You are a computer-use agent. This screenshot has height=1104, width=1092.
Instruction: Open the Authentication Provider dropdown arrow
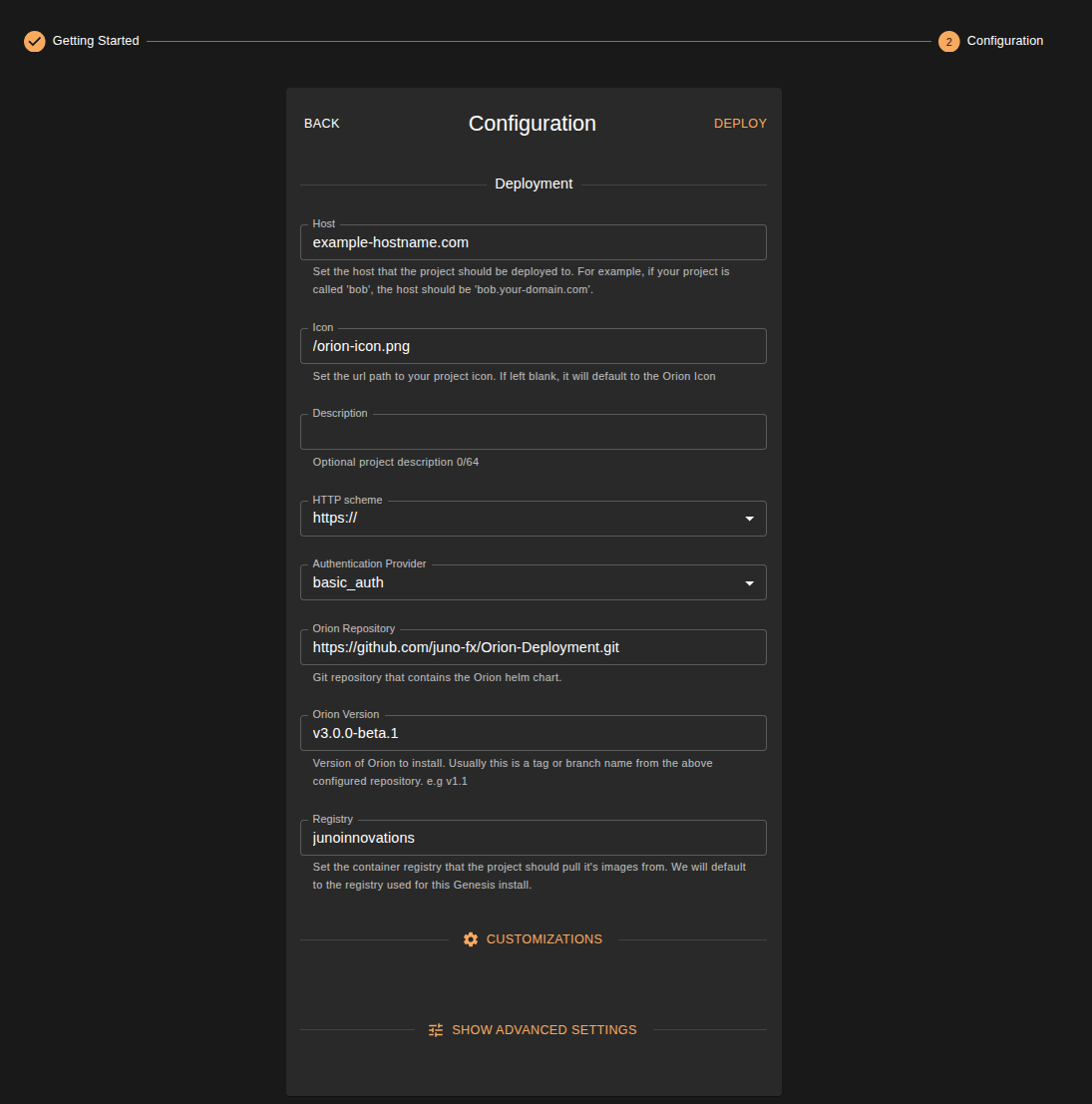pos(749,582)
